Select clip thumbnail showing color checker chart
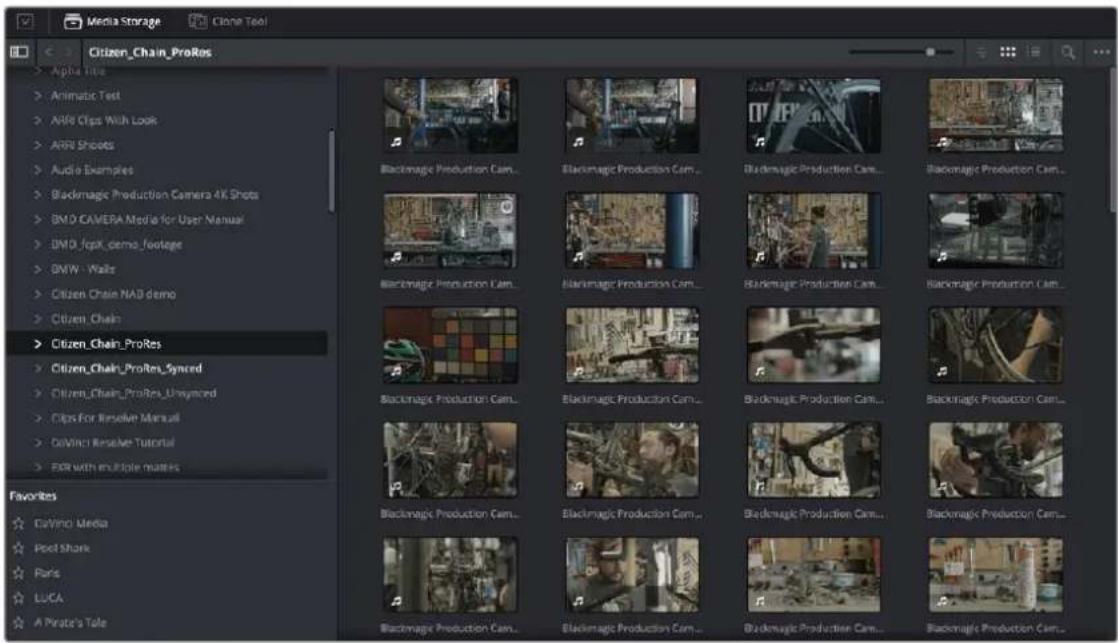The width and height of the screenshot is (1118, 643). click(x=450, y=345)
